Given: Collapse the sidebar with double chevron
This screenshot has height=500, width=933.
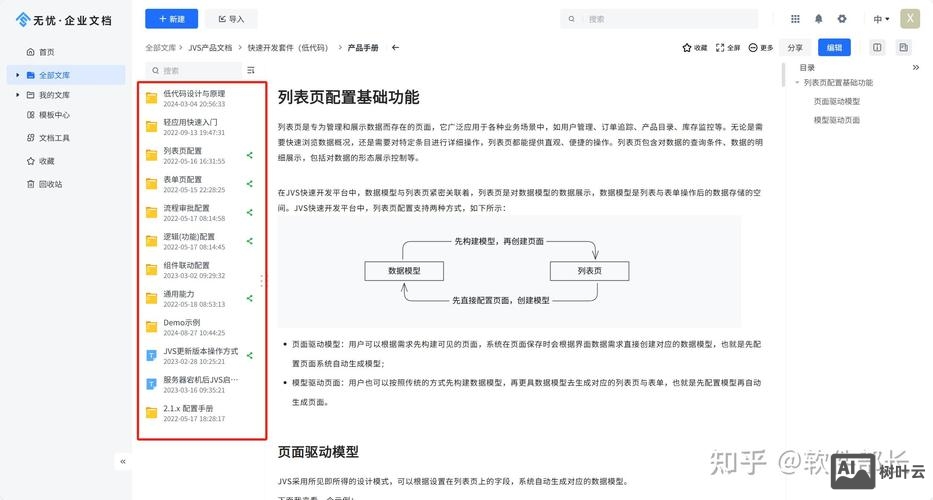Looking at the screenshot, I should 123,461.
